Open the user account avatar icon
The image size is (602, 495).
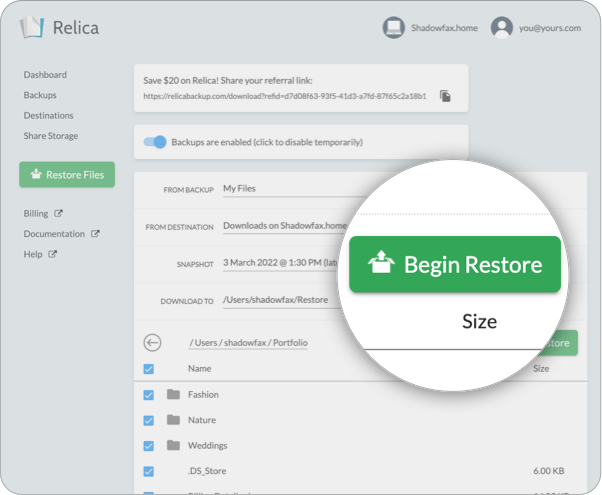pyautogui.click(x=501, y=28)
